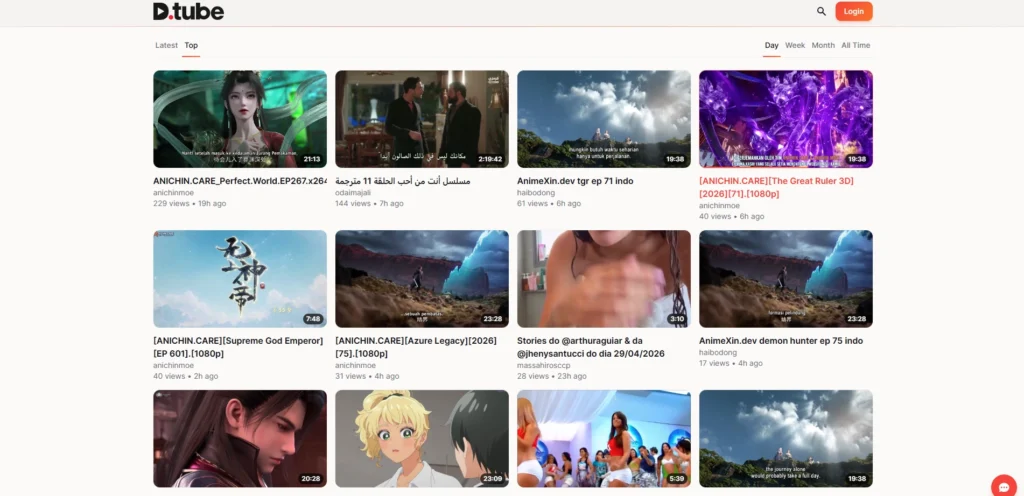Click the Login button

854,11
